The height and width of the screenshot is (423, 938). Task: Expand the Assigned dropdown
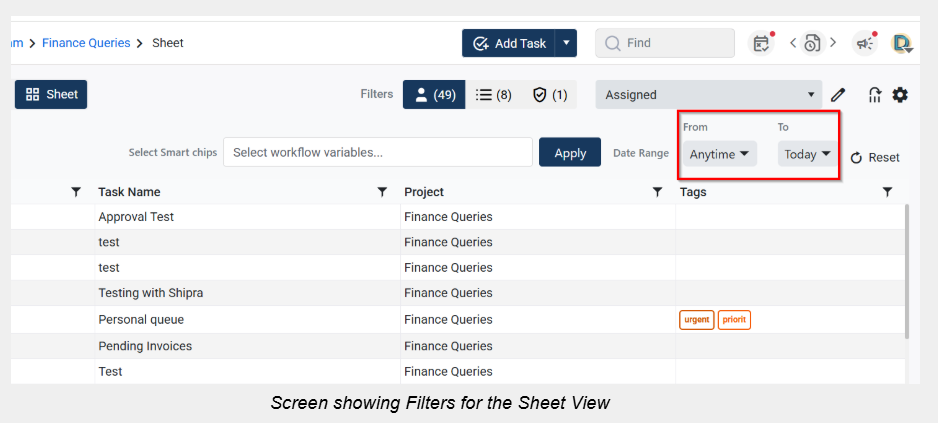709,95
